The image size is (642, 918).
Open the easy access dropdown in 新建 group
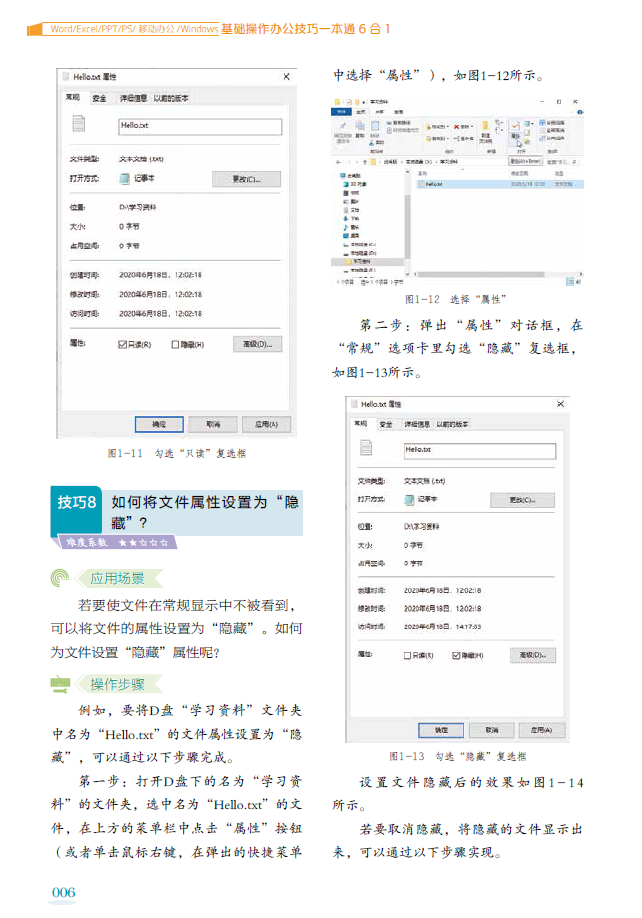click(499, 130)
